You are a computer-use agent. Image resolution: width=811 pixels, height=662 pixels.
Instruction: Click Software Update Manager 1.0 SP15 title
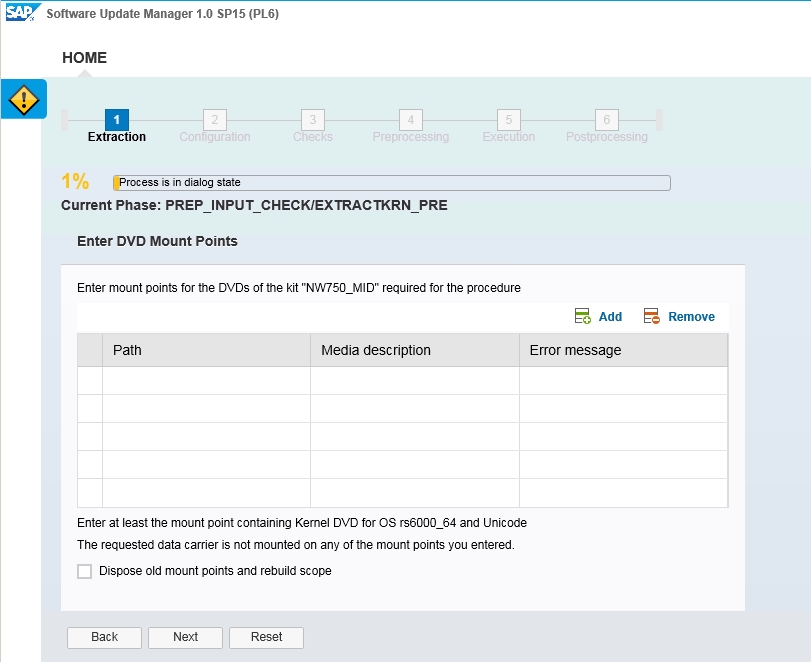162,13
